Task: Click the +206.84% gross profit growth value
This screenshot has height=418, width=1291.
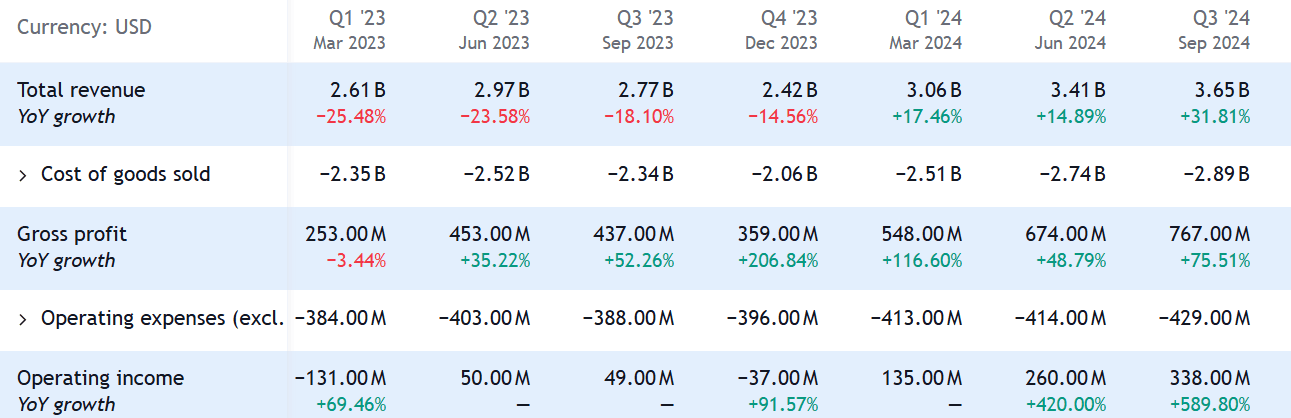Action: coord(778,260)
